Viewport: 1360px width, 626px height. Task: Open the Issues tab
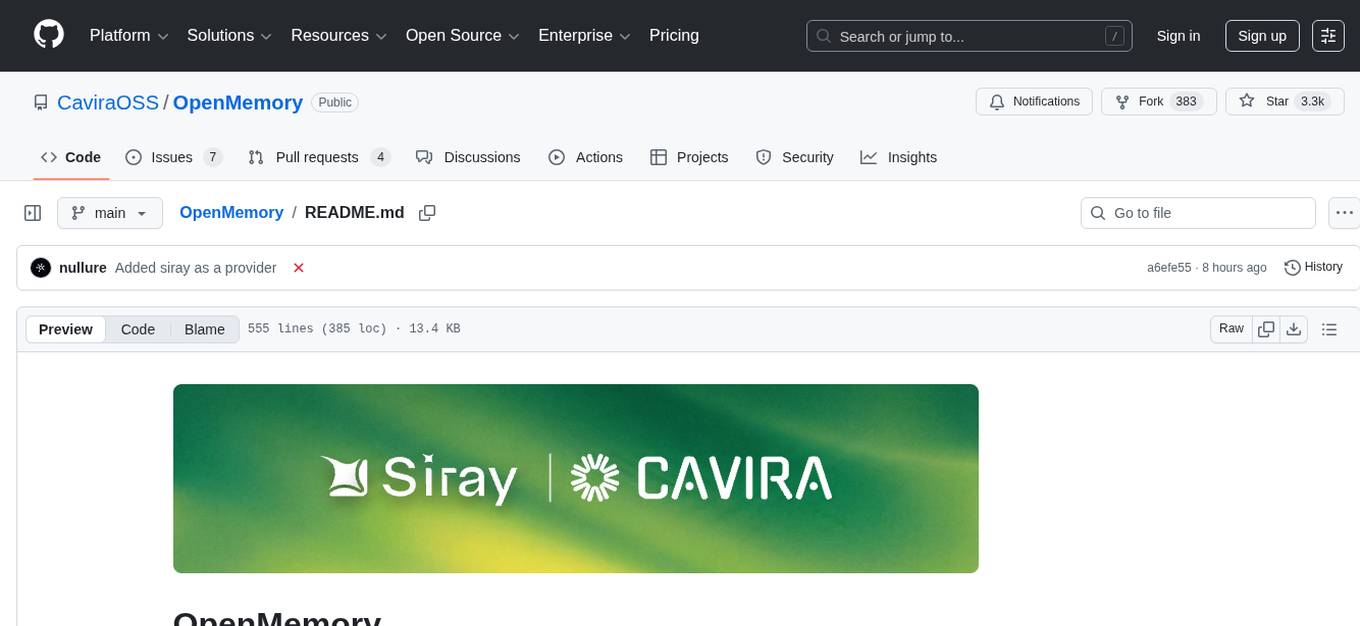(x=173, y=157)
